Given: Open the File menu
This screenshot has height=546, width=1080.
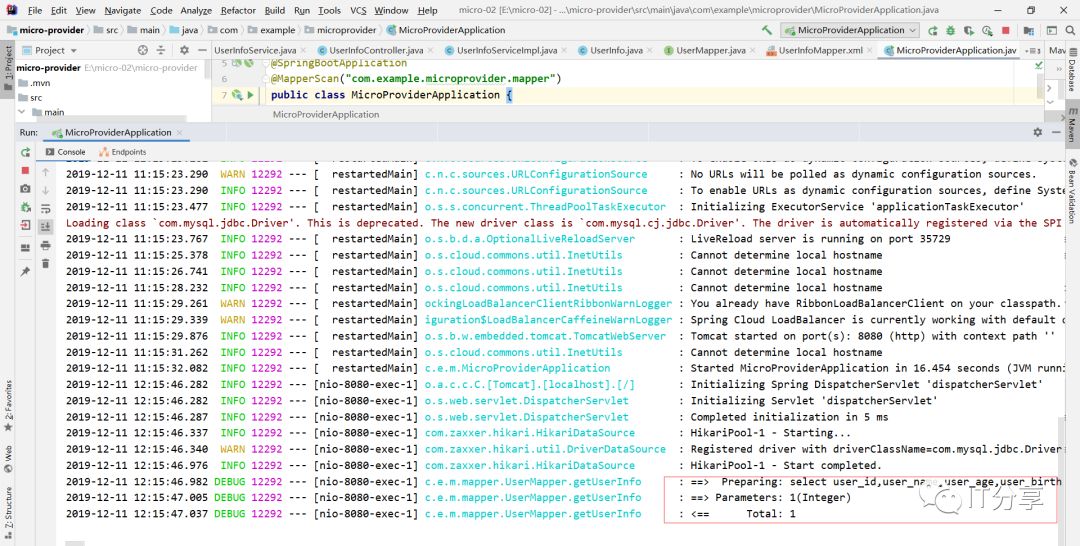Looking at the screenshot, I should [34, 10].
